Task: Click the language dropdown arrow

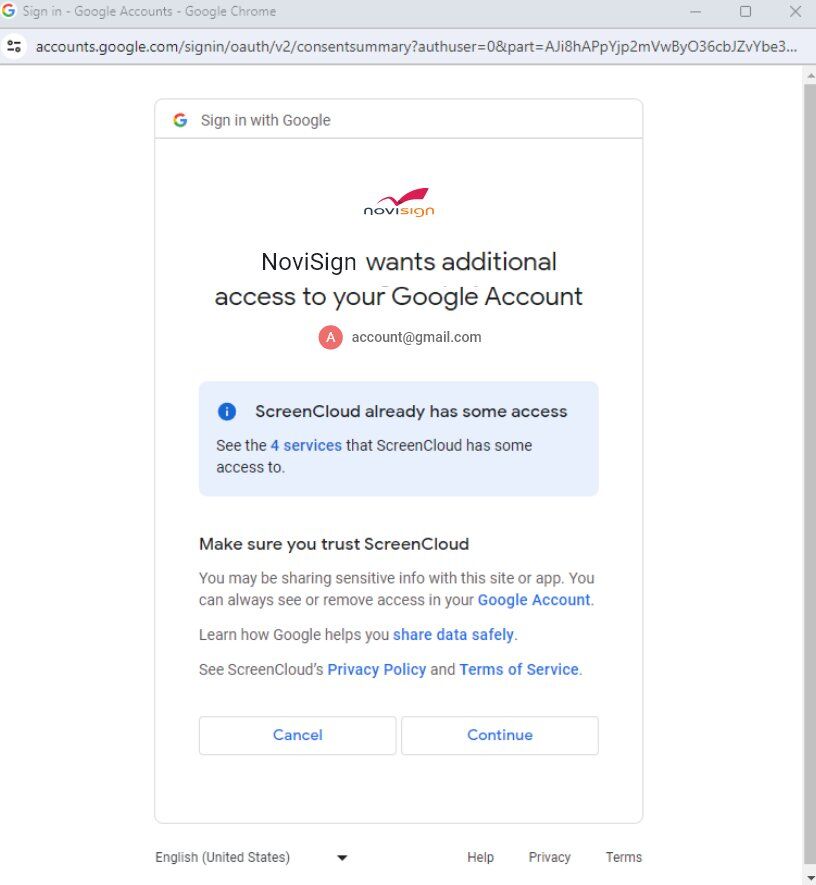Action: coord(341,857)
